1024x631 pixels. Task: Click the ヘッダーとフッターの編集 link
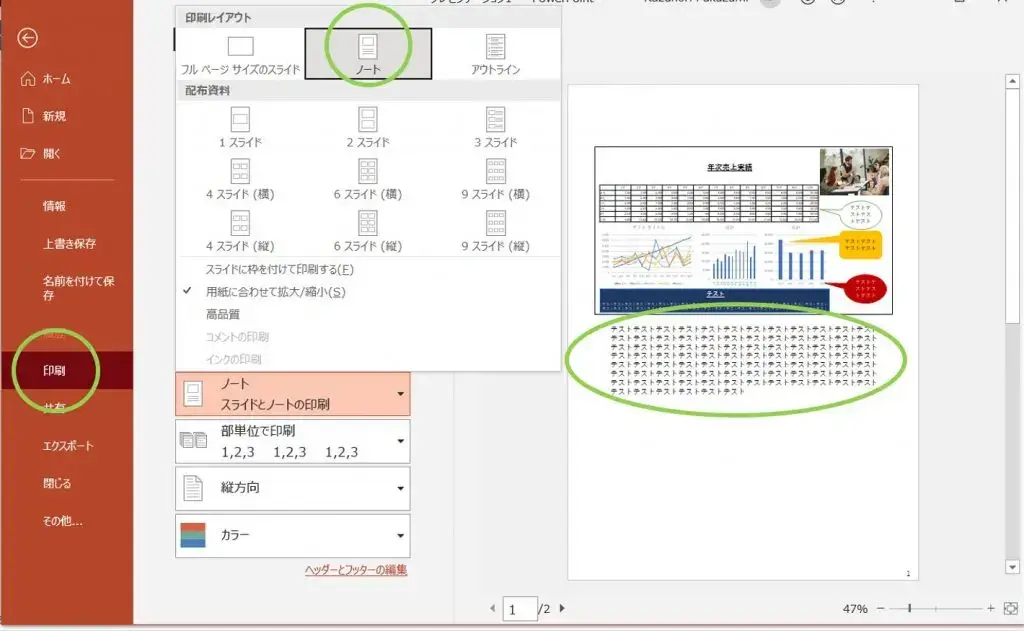[x=356, y=570]
